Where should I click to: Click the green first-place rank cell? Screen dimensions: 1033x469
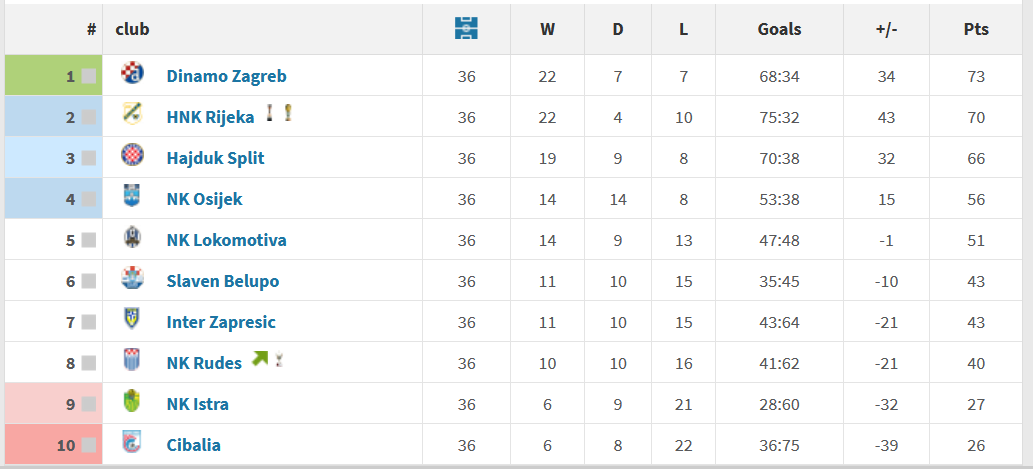[53, 76]
